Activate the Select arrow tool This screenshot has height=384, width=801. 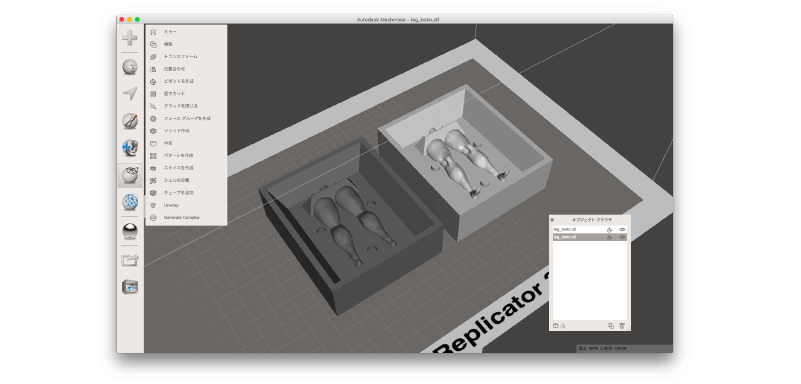click(130, 93)
